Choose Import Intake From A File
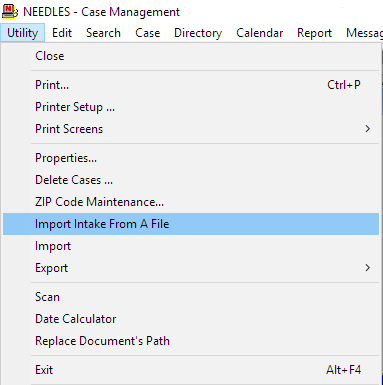The image size is (383, 385). [191, 224]
